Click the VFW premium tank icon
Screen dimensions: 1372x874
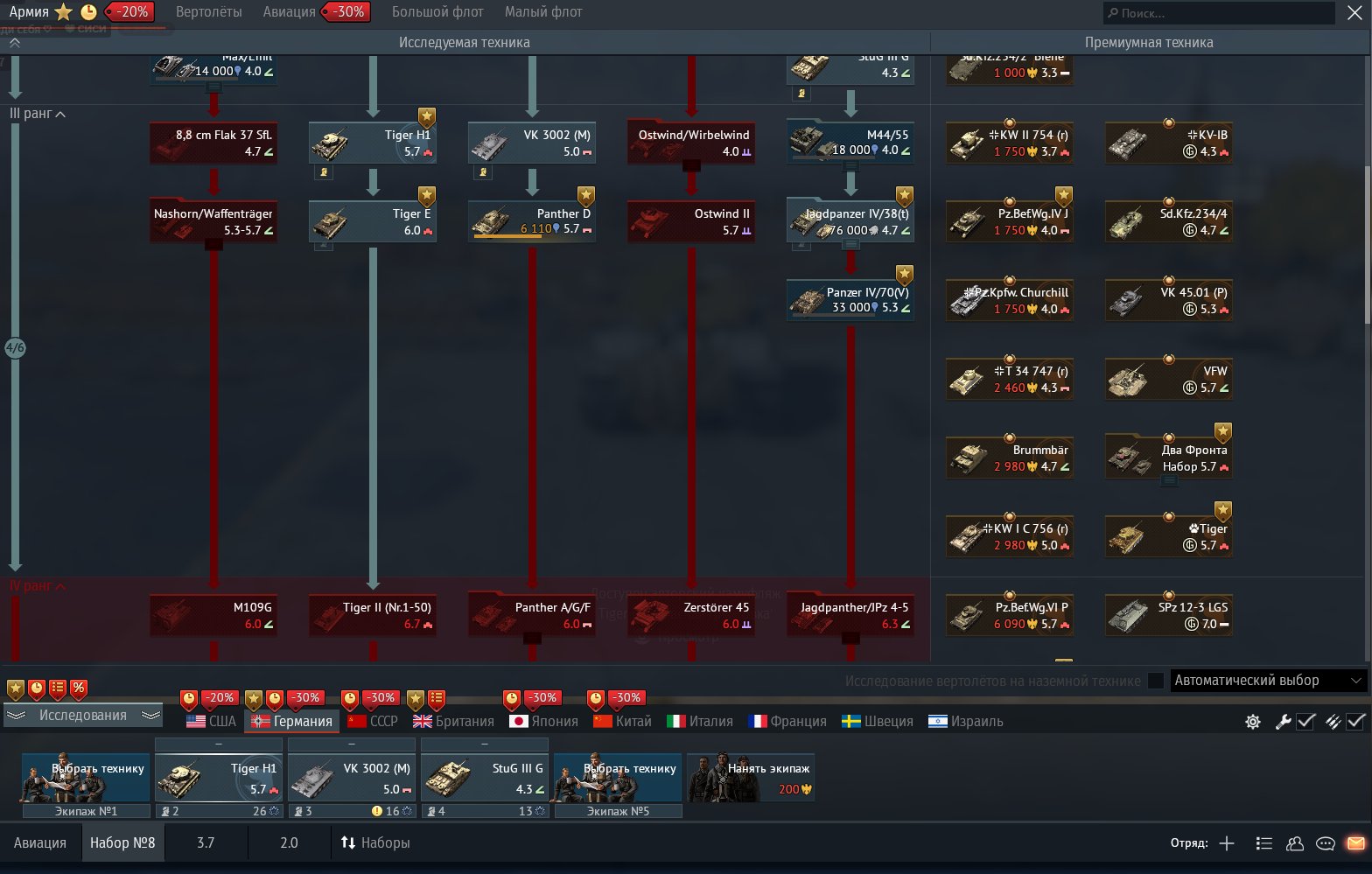(x=1129, y=380)
